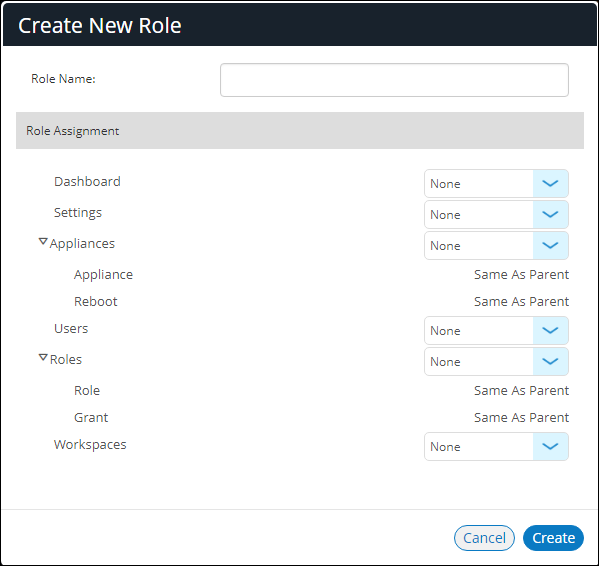Open the Roles permission dropdown
599x566 pixels.
[x=496, y=361]
